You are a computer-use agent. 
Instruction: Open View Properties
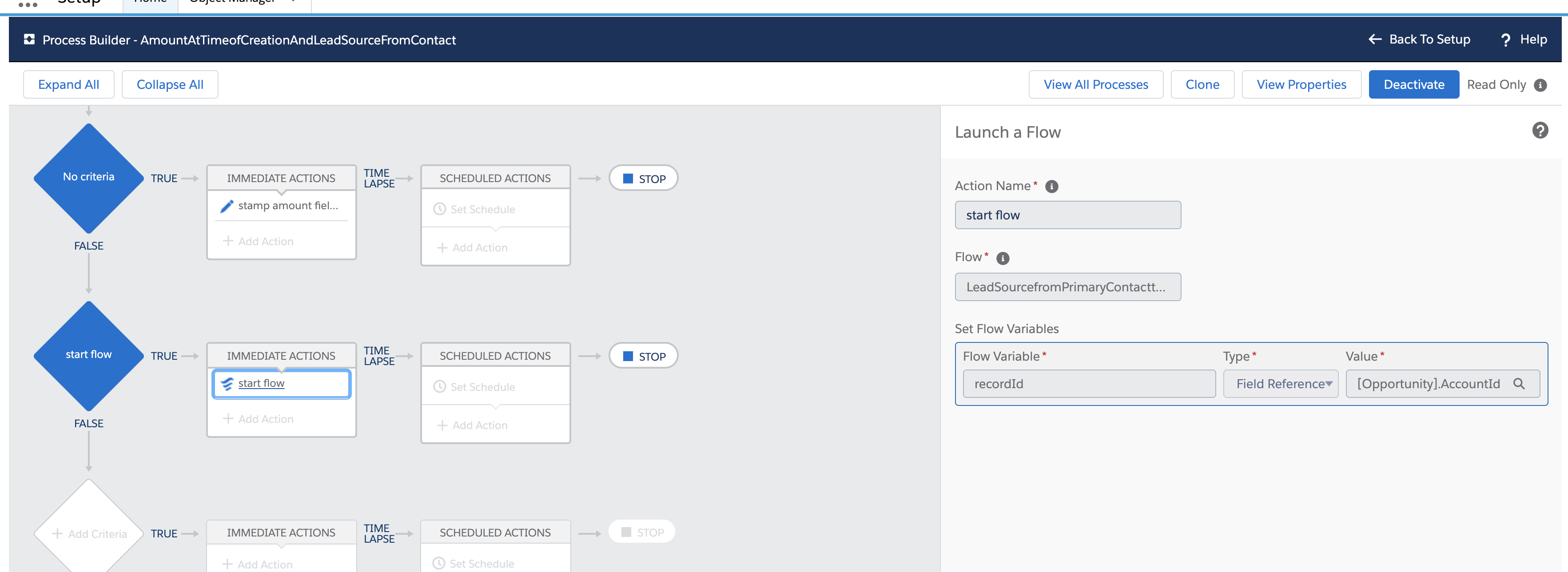pyautogui.click(x=1301, y=84)
